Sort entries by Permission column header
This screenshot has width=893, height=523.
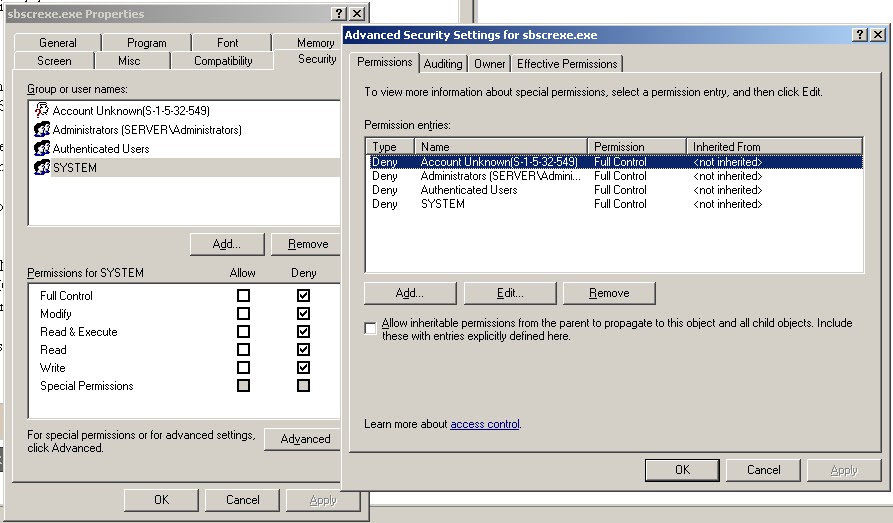pyautogui.click(x=637, y=146)
